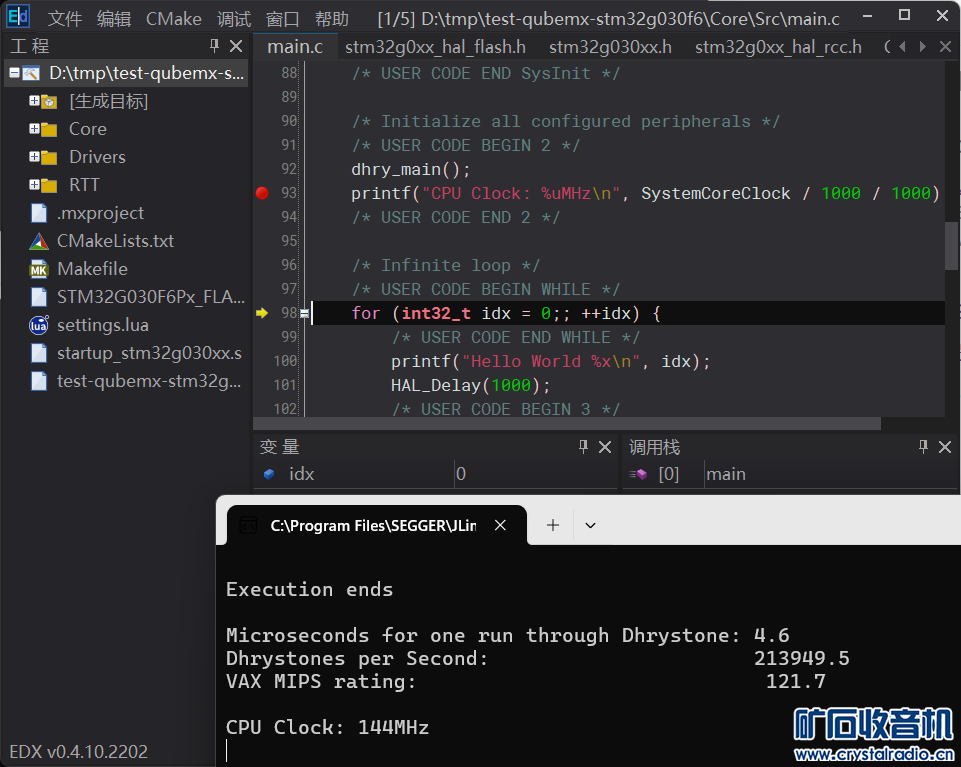This screenshot has width=961, height=767.
Task: Pin the 调用栈 call stack panel
Action: click(x=923, y=447)
